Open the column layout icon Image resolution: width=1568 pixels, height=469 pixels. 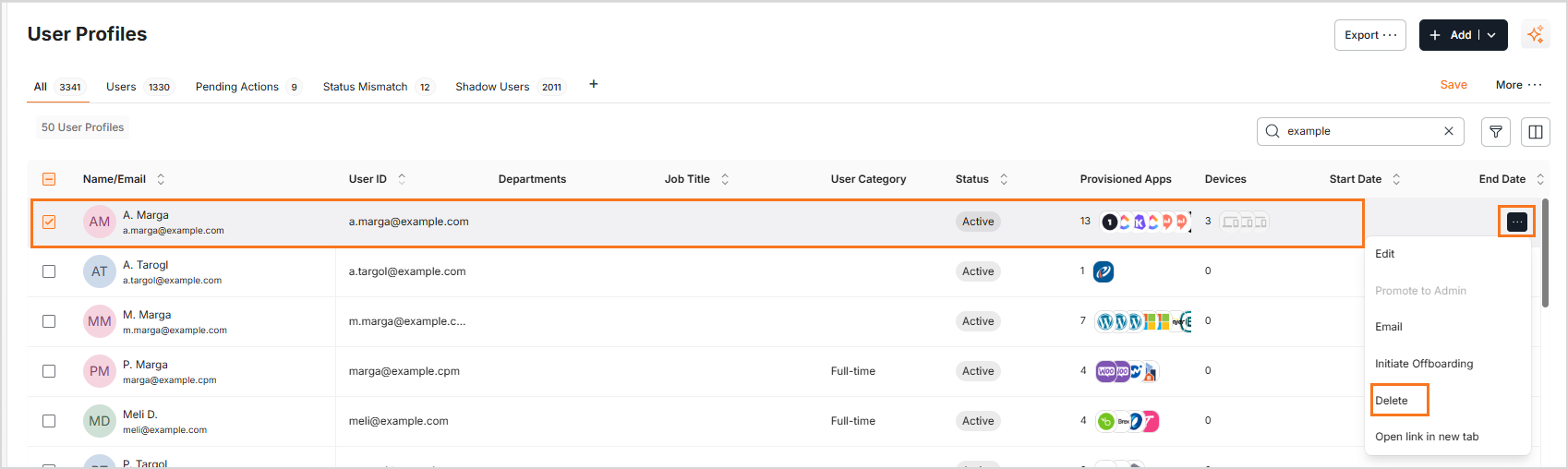point(1535,132)
